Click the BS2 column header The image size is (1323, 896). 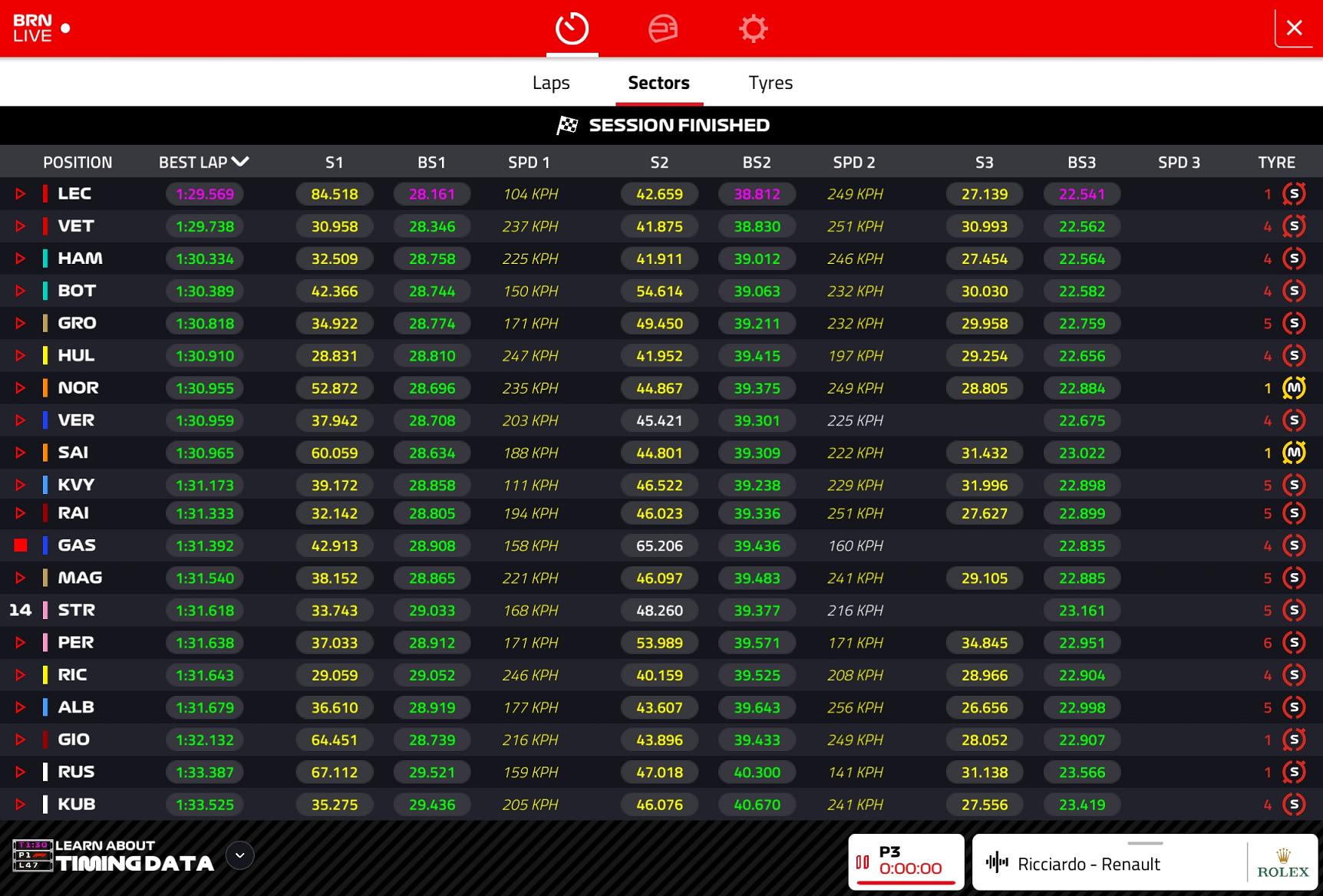click(757, 163)
